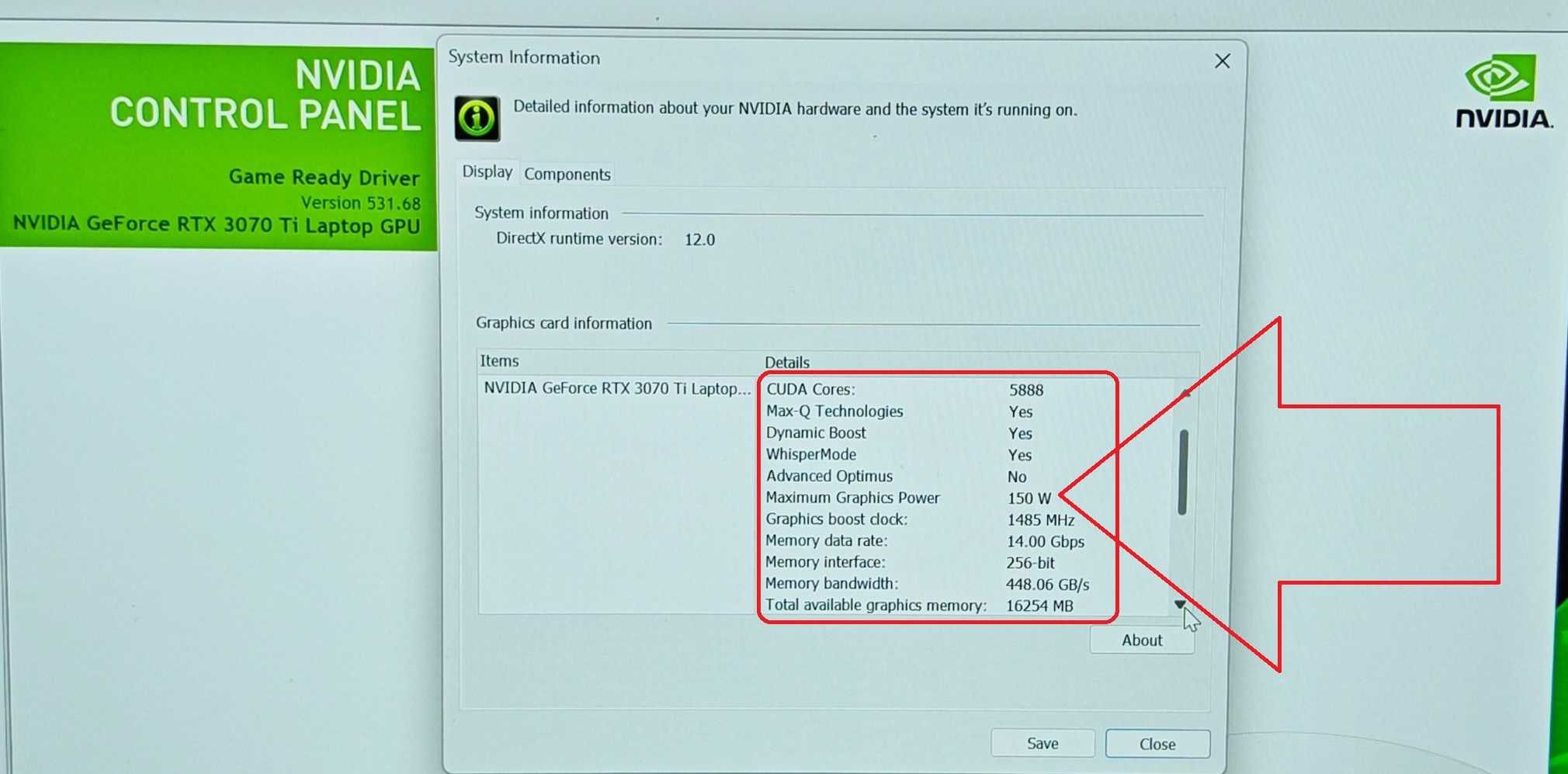Image resolution: width=1568 pixels, height=774 pixels.
Task: Click the scroll up arrow in details list
Action: tap(1185, 394)
